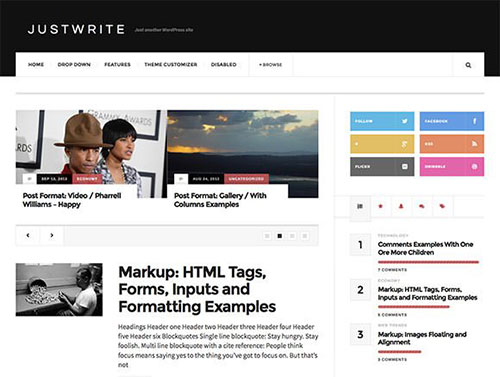Viewport: 500px width, 377px height.
Task: Open sidebar post Markup: HTML Tags, Forms
Action: pos(428,293)
